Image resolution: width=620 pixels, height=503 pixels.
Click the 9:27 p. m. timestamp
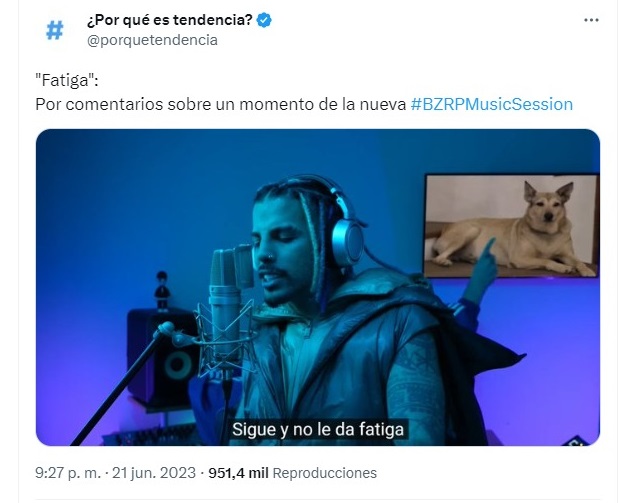click(68, 473)
